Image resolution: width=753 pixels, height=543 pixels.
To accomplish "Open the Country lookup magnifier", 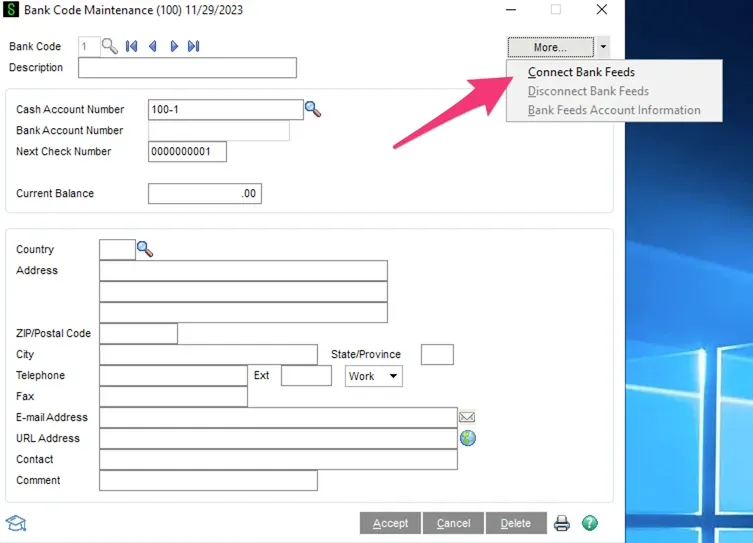I will pyautogui.click(x=145, y=249).
